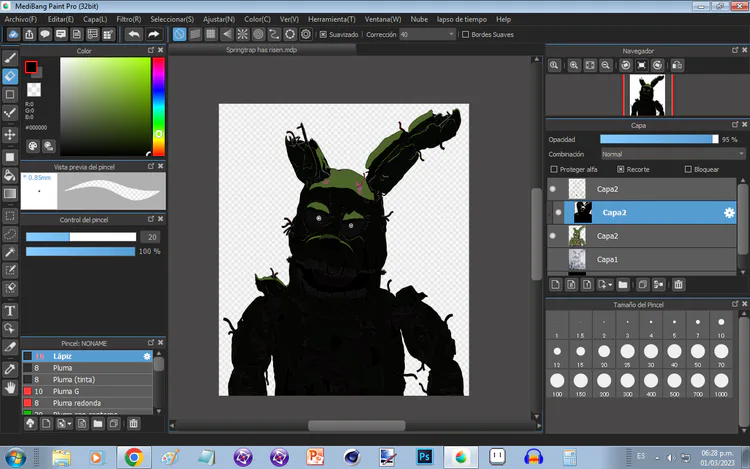
Task: Open Photoshop from the Windows taskbar
Action: [x=424, y=456]
